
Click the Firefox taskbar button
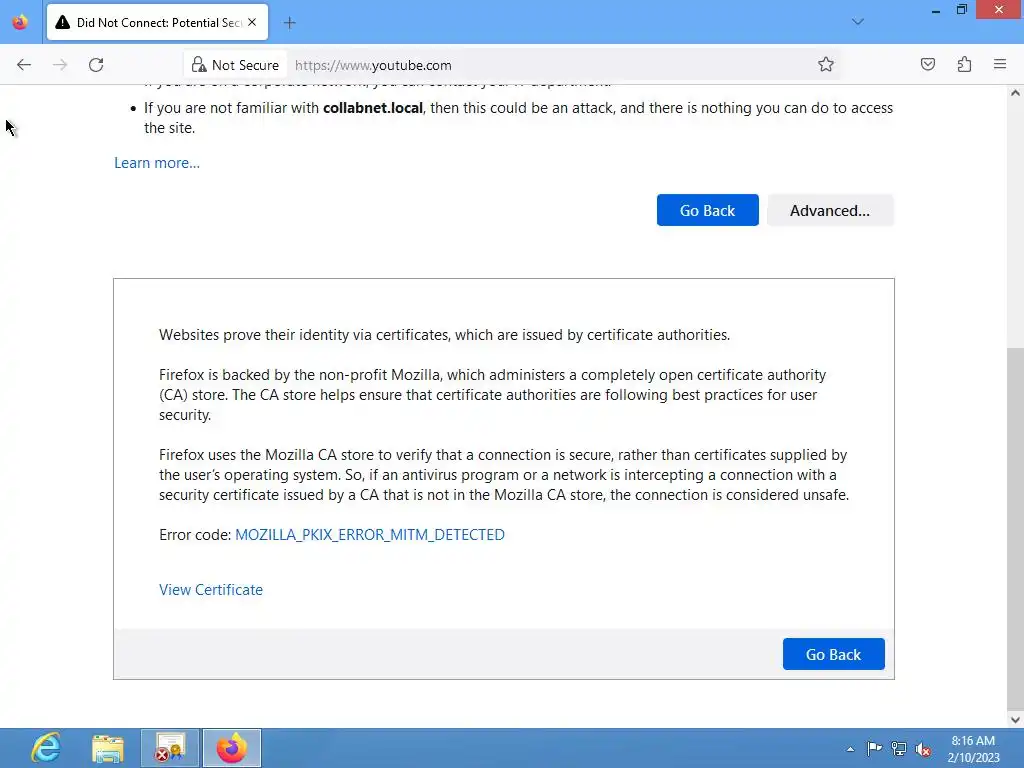(x=232, y=748)
